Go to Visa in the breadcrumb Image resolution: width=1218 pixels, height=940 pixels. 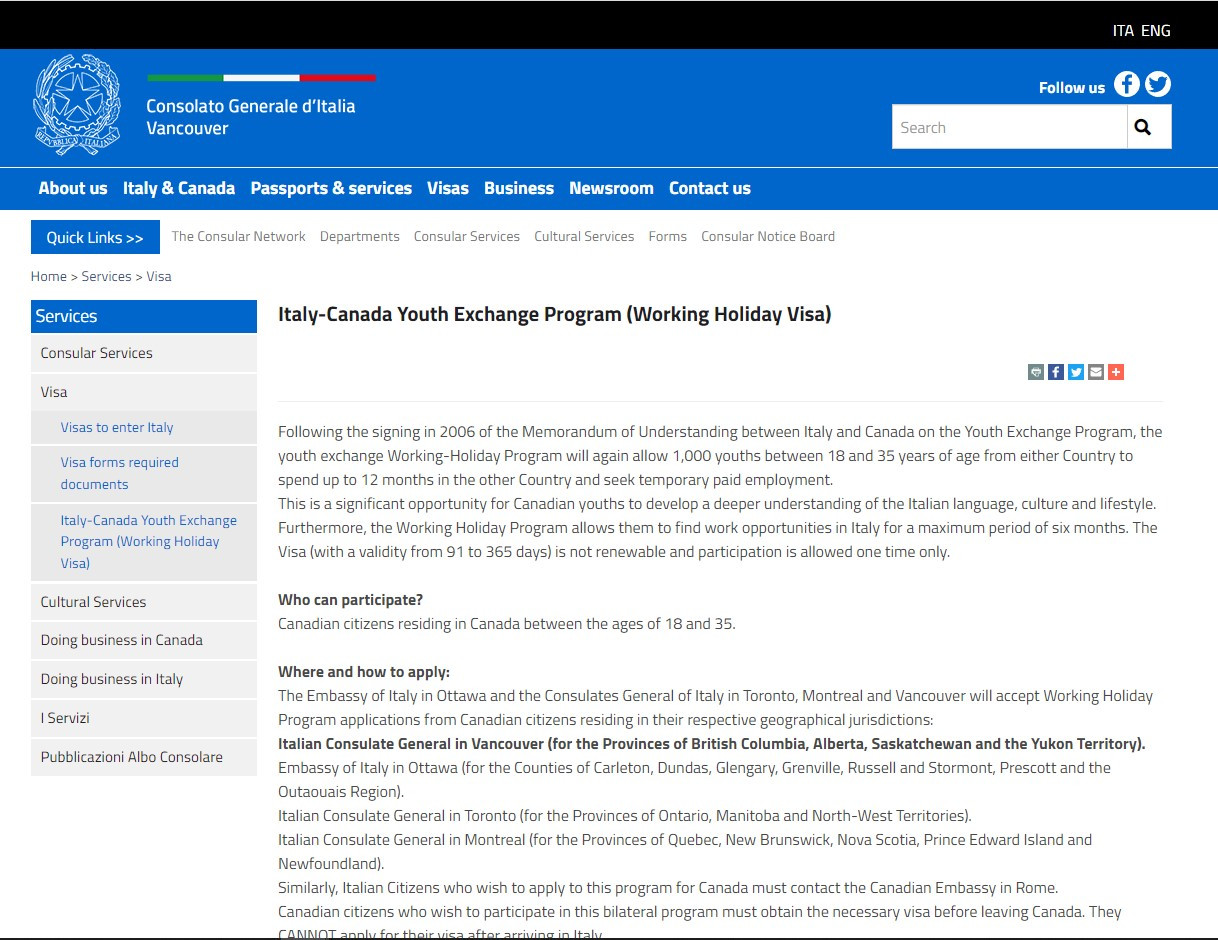[x=159, y=276]
